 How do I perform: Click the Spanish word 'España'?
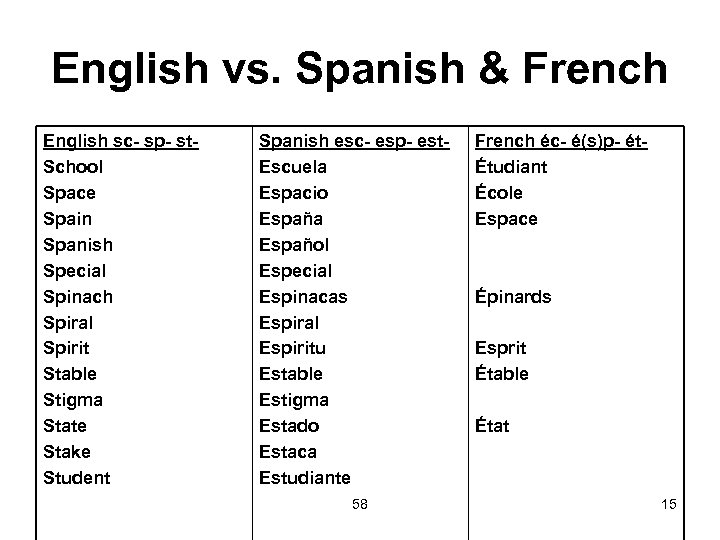tap(292, 219)
